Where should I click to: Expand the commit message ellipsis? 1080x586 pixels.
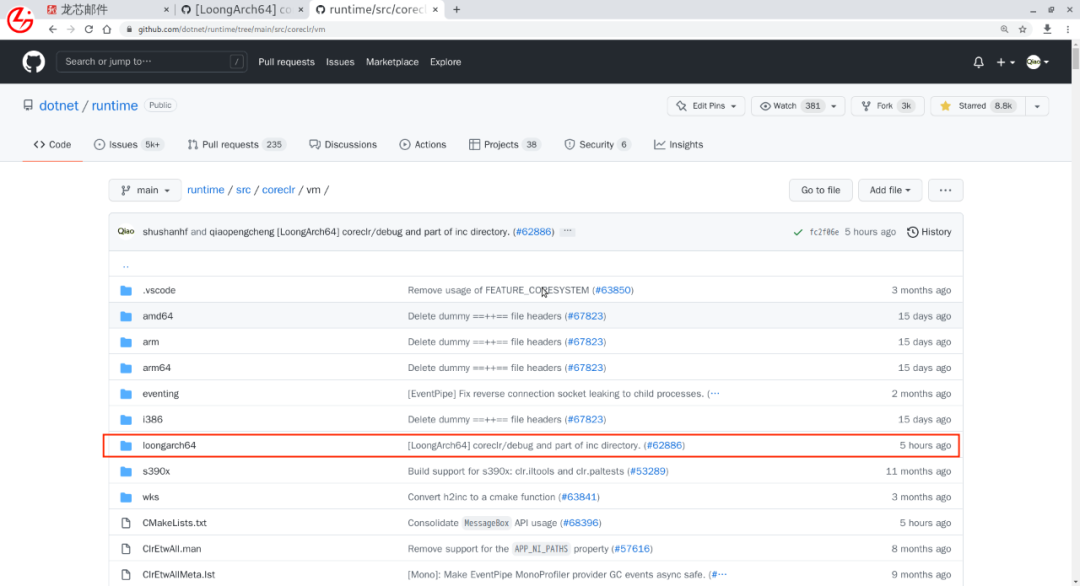coord(567,232)
